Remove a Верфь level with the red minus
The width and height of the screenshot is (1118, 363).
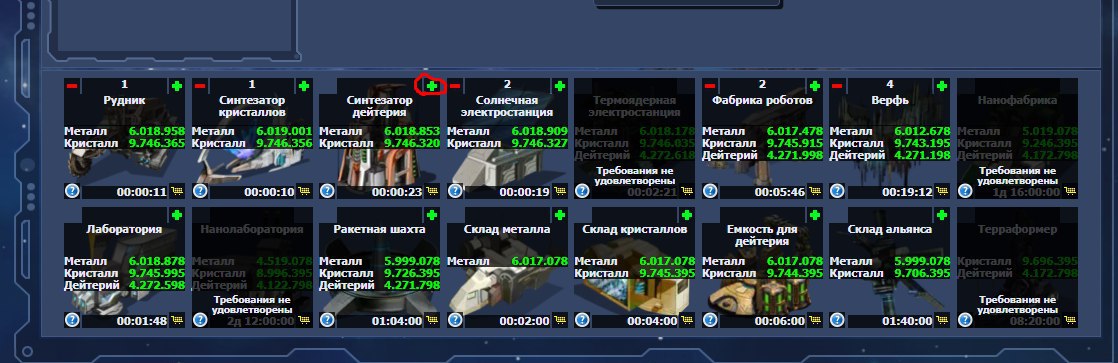838,86
